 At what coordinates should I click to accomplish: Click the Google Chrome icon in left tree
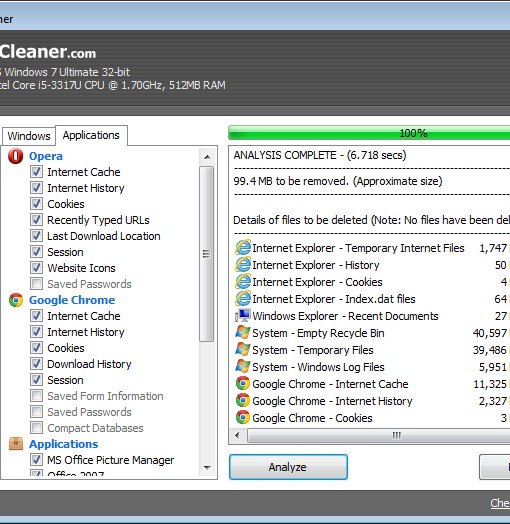16,300
